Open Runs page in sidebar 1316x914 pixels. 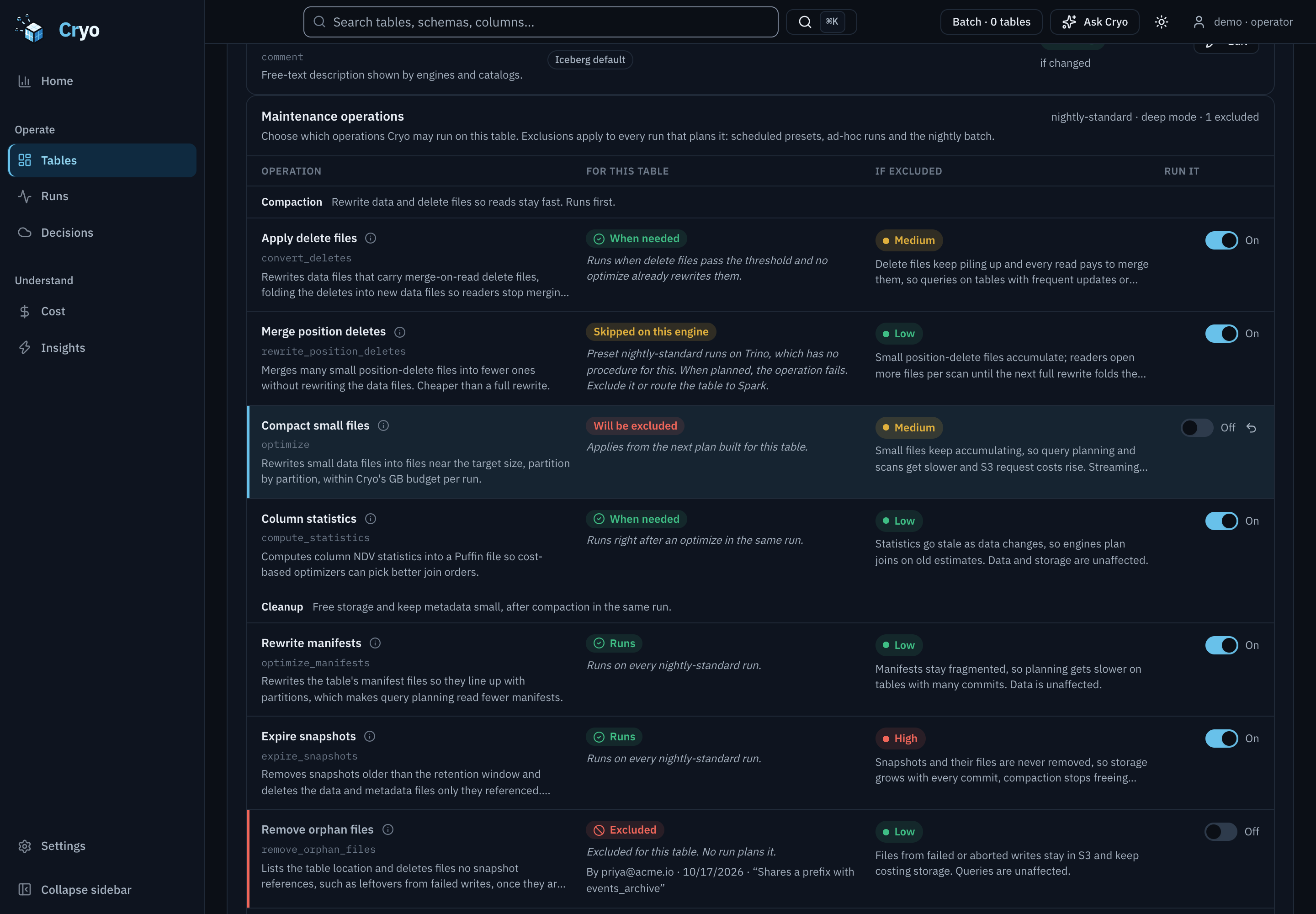point(102,197)
